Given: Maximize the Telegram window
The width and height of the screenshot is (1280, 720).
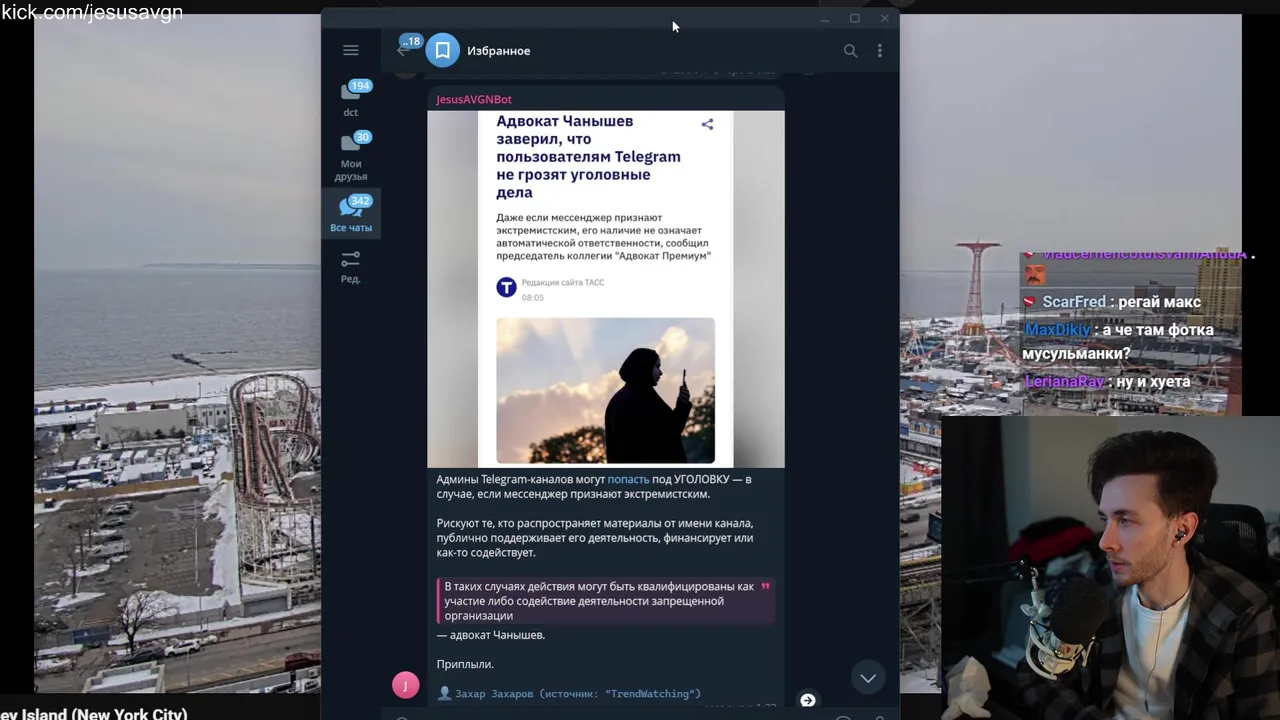Looking at the screenshot, I should pyautogui.click(x=854, y=19).
